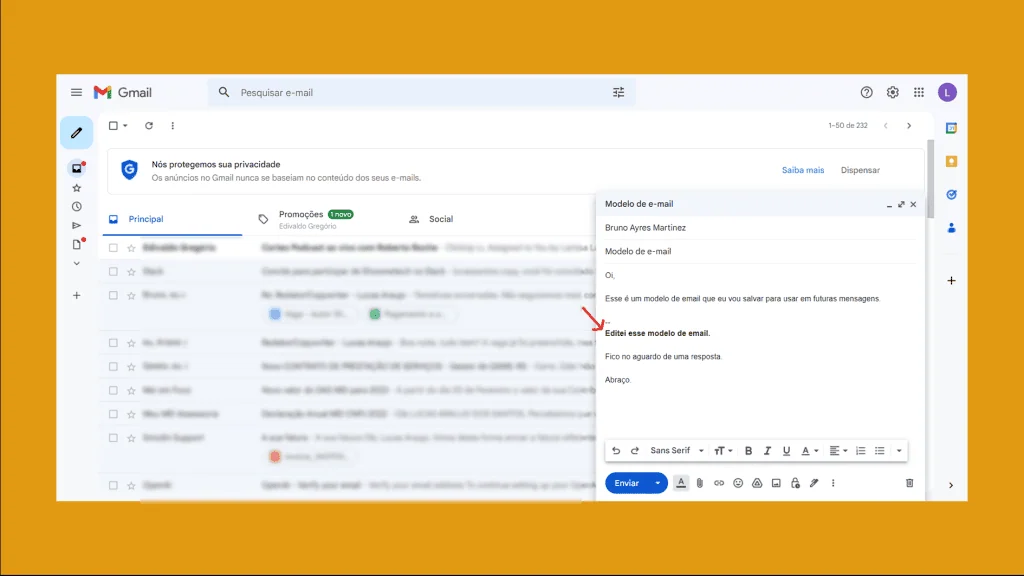1024x576 pixels.
Task: Open Google Tasks in the sidebar
Action: pos(951,194)
